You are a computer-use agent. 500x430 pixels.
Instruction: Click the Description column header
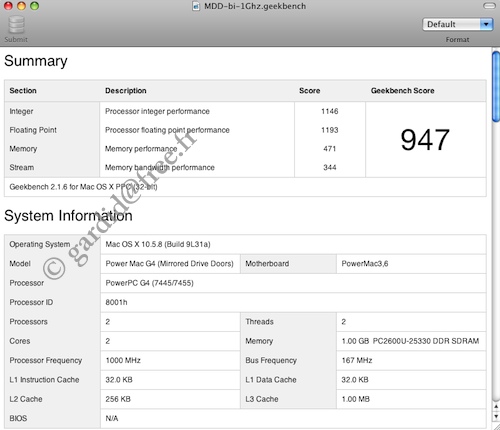[126, 91]
